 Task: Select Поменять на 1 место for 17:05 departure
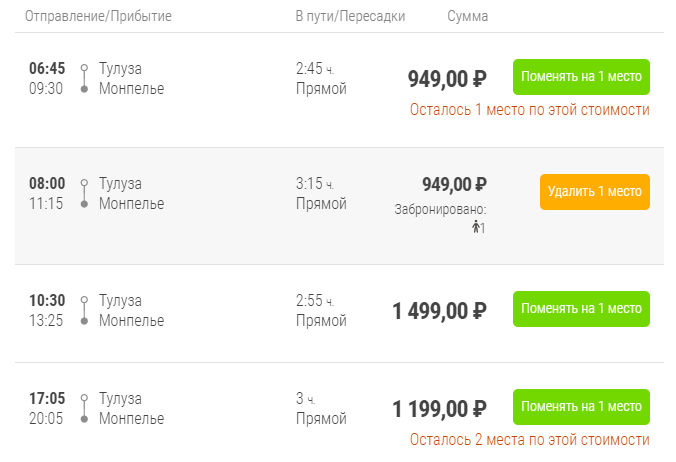click(581, 406)
